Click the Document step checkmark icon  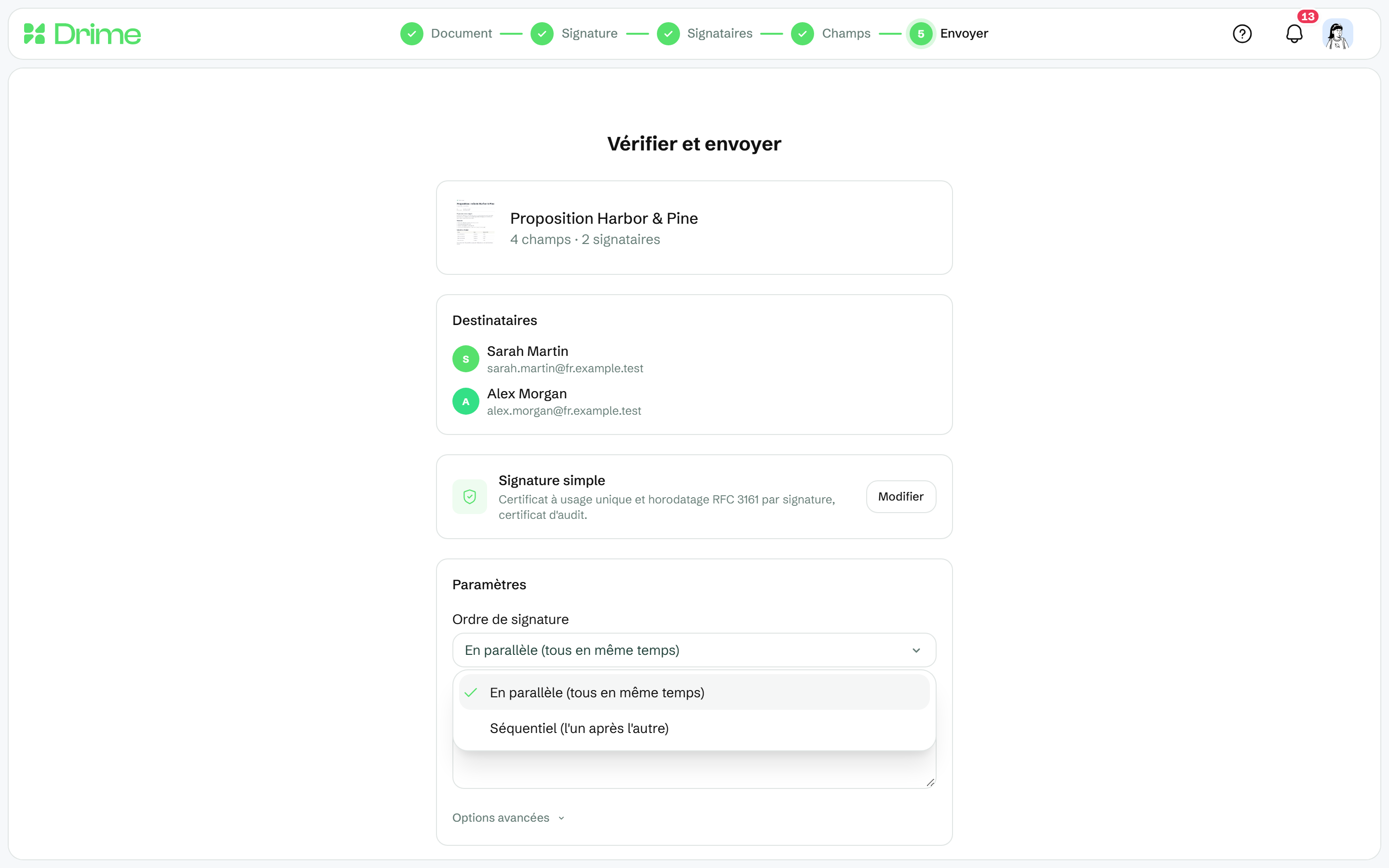pyautogui.click(x=411, y=34)
